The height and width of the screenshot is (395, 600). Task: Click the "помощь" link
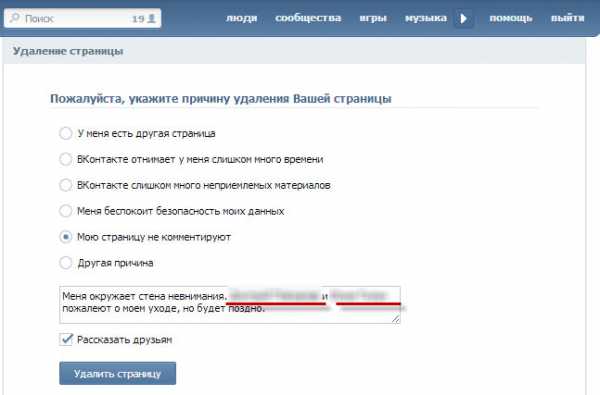(511, 18)
